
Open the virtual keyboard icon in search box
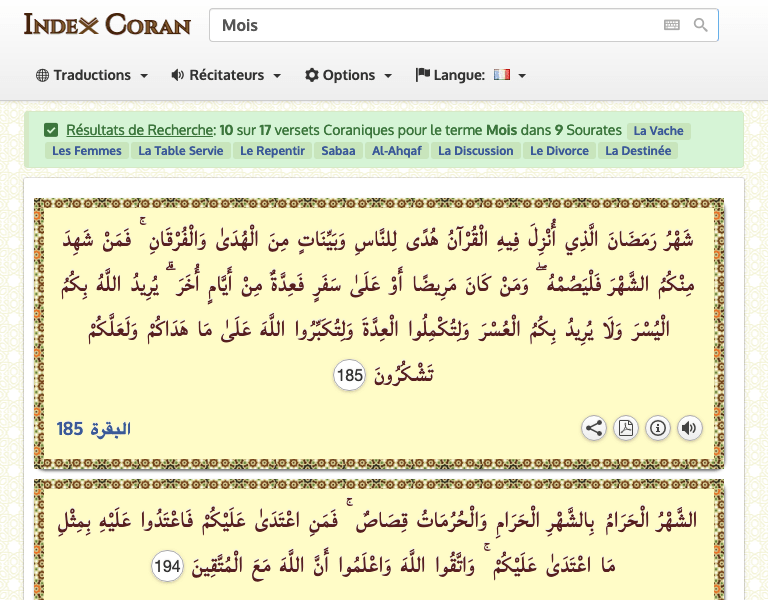[x=672, y=25]
